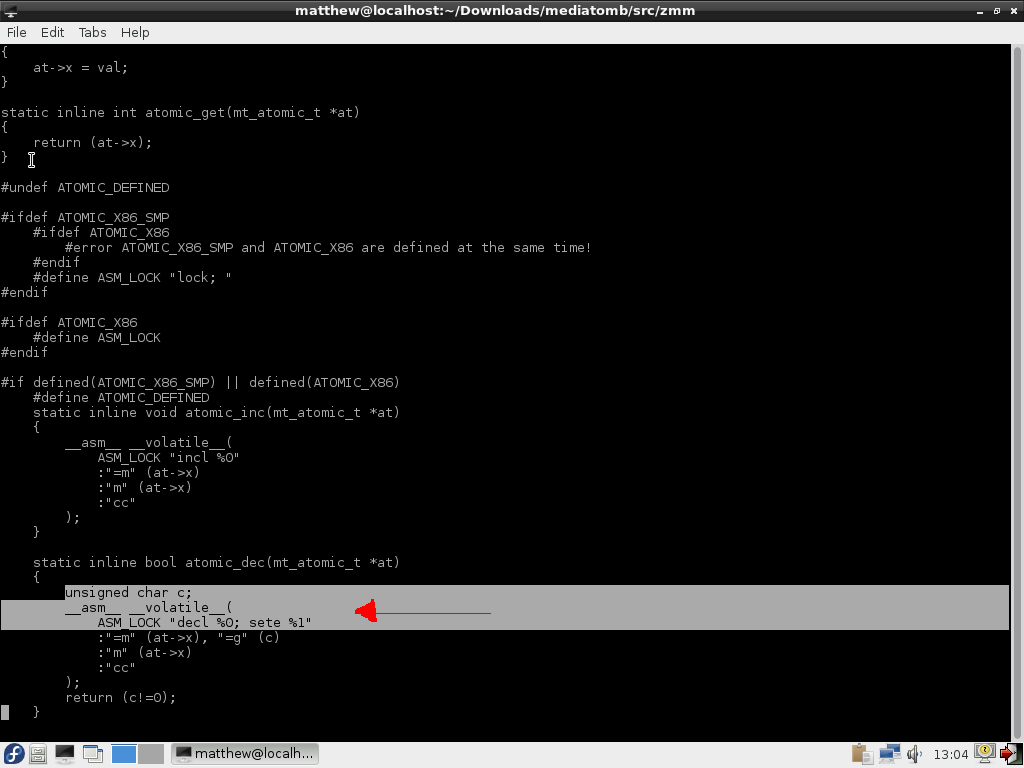Open the network connections tray icon

(889, 754)
